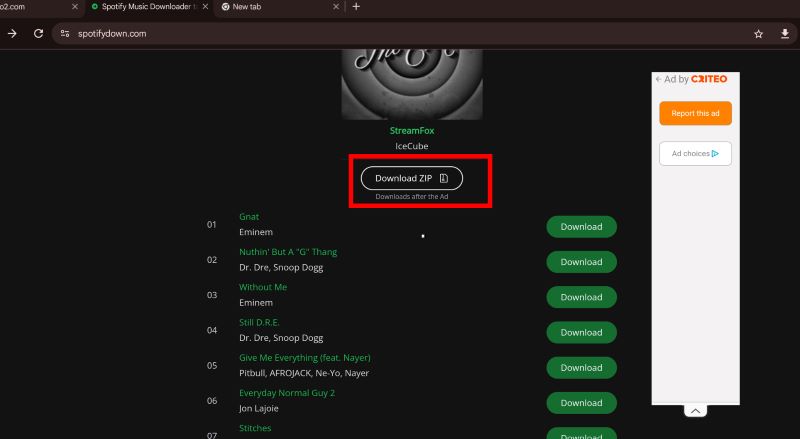Open the Without Me song title
Screen dimensions: 800x439
tap(263, 287)
